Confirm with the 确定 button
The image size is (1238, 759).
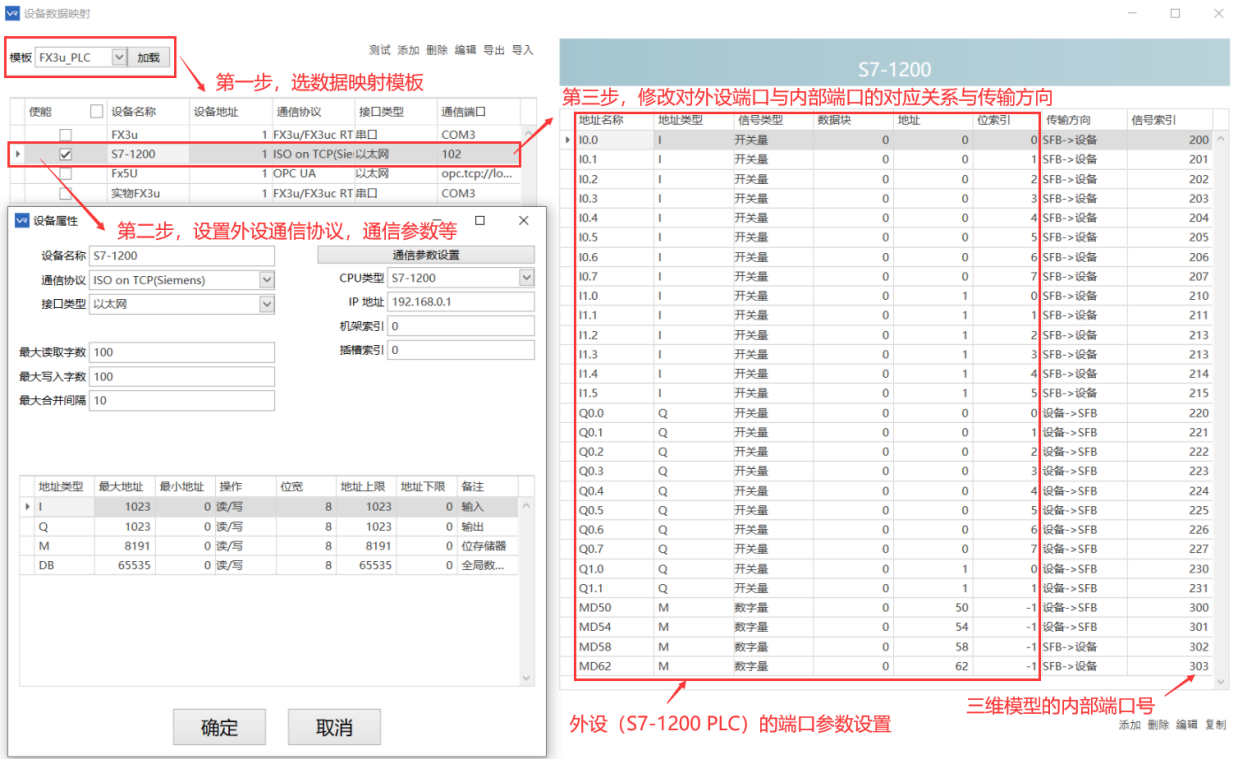(219, 728)
